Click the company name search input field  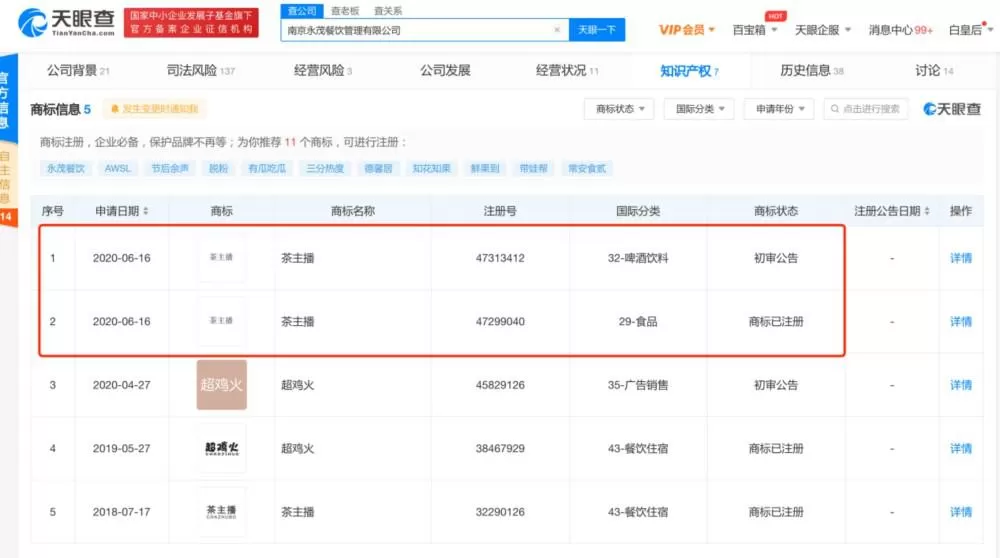[x=418, y=30]
